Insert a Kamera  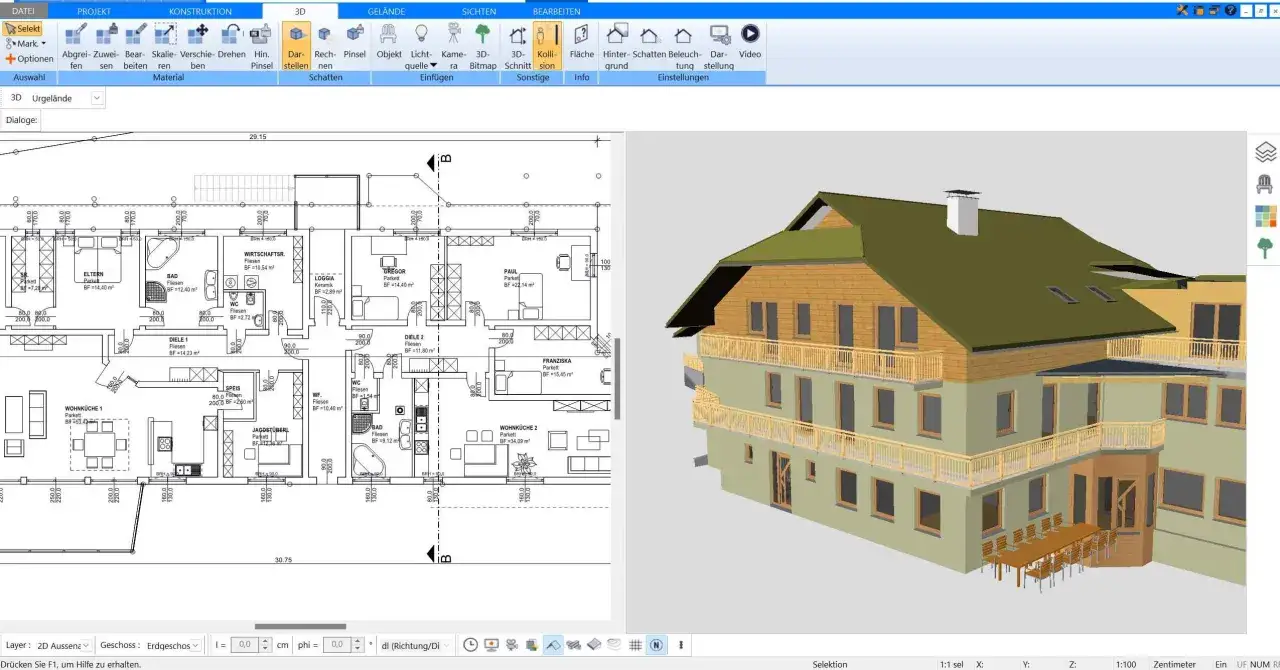(453, 46)
